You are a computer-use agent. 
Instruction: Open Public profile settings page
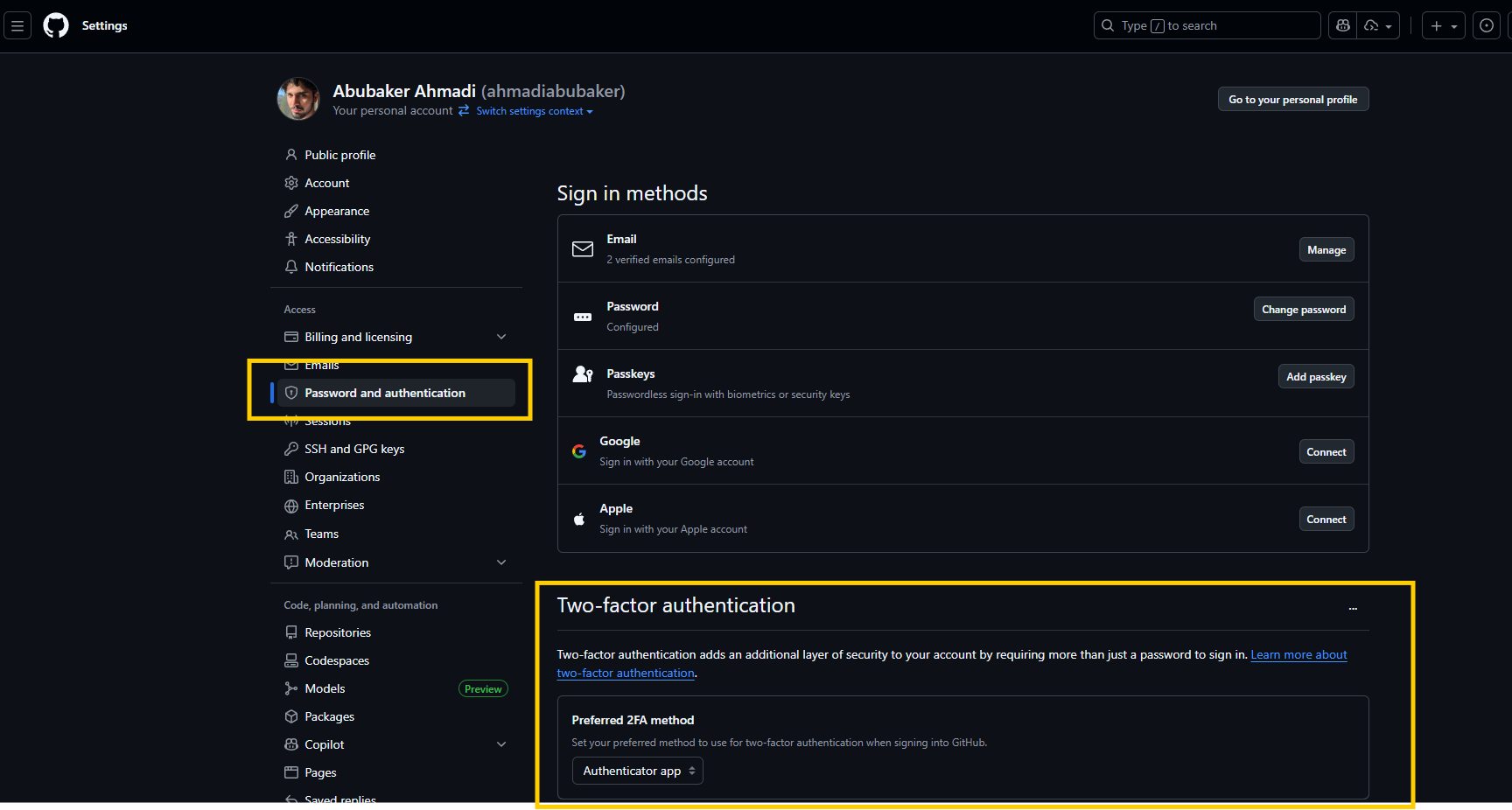(x=339, y=155)
